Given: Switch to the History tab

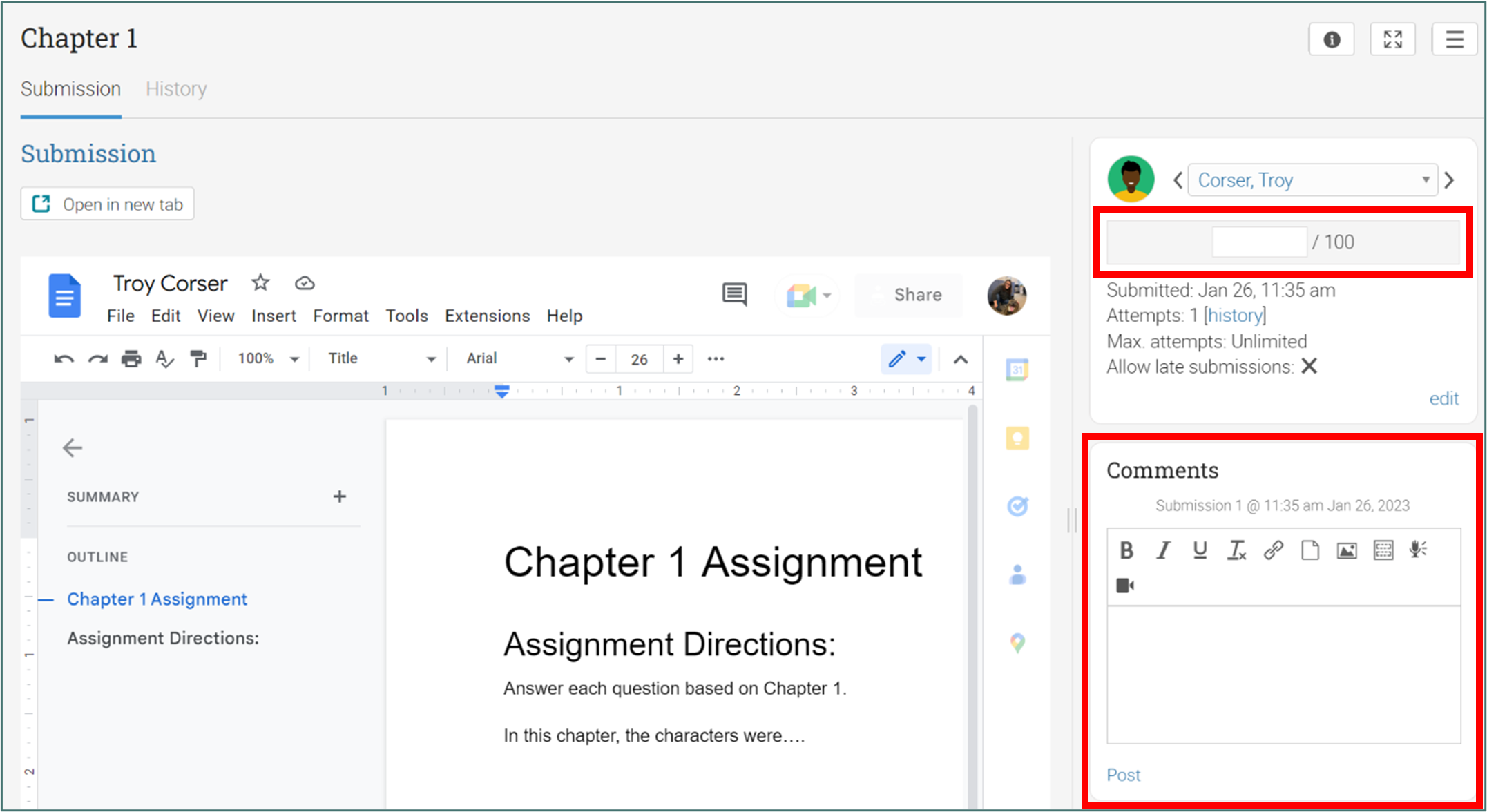Looking at the screenshot, I should click(x=176, y=89).
